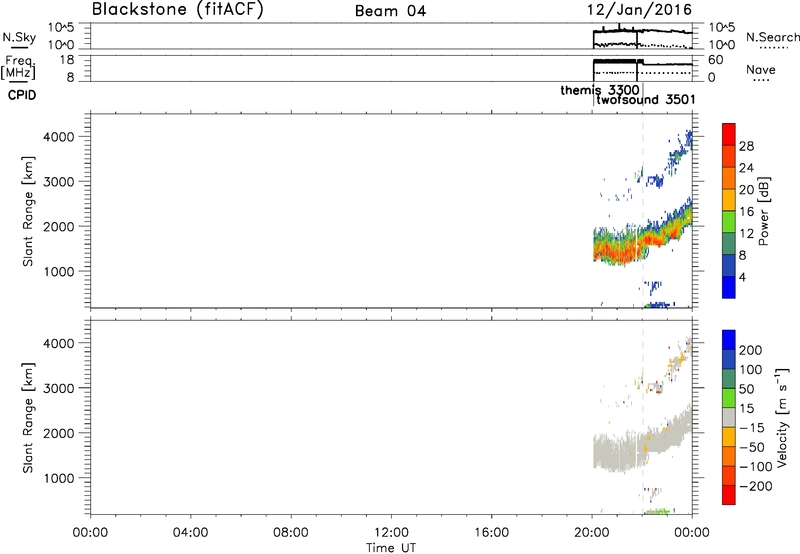The width and height of the screenshot is (800, 554).
Task: Click the dark blue swatch above 200 velocity
Action: click(x=729, y=340)
